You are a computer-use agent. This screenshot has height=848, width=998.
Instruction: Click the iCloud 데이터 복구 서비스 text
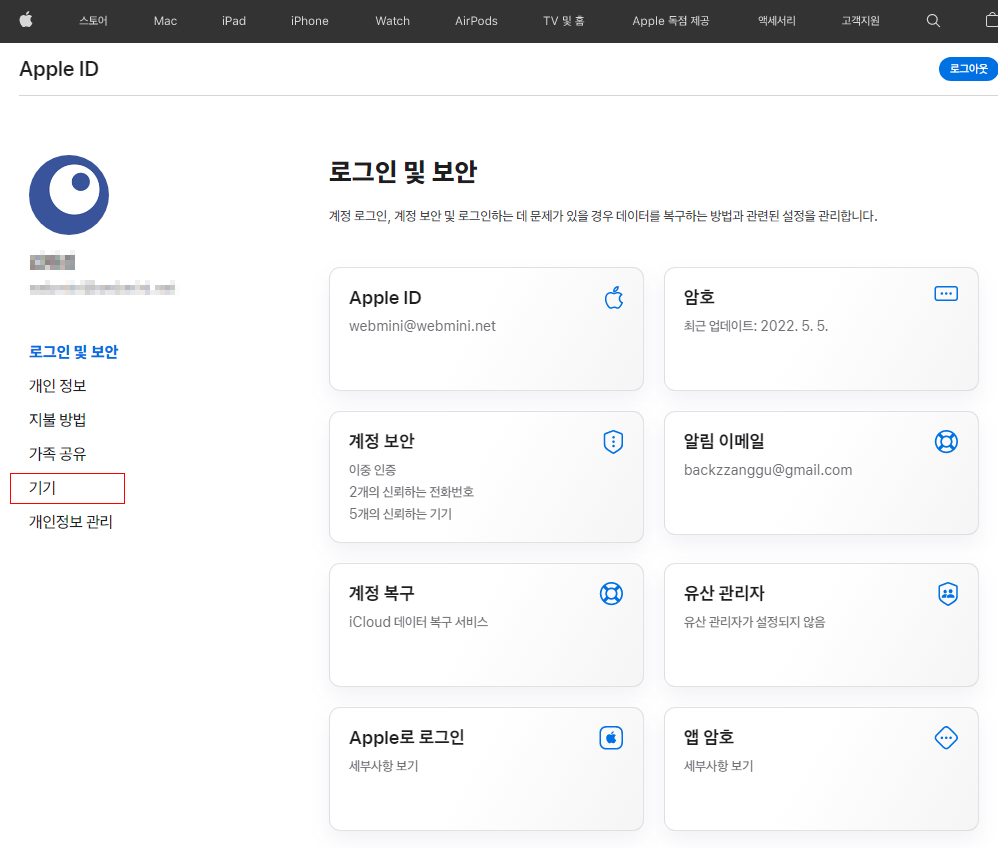point(418,622)
